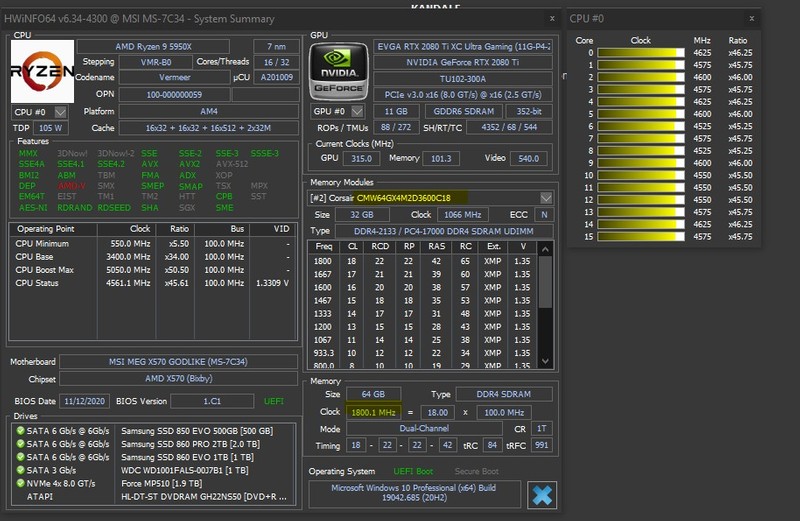The height and width of the screenshot is (521, 800).
Task: Click the memory module Size 32 GB field
Action: [x=362, y=215]
